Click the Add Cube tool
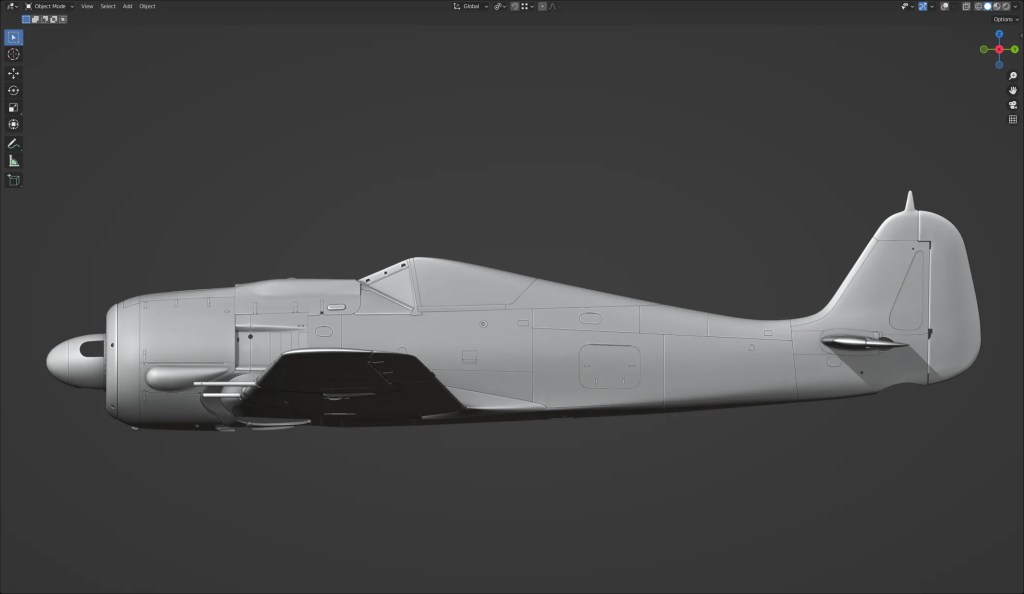Viewport: 1024px width, 594px height. tap(14, 180)
